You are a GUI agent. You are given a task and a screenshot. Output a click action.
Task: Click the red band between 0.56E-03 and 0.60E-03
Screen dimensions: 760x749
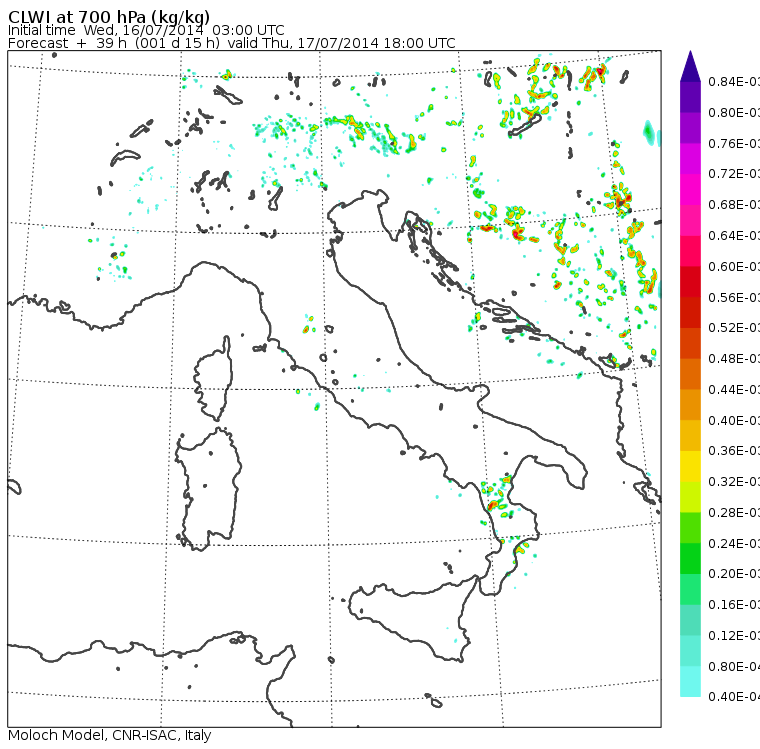[x=690, y=282]
